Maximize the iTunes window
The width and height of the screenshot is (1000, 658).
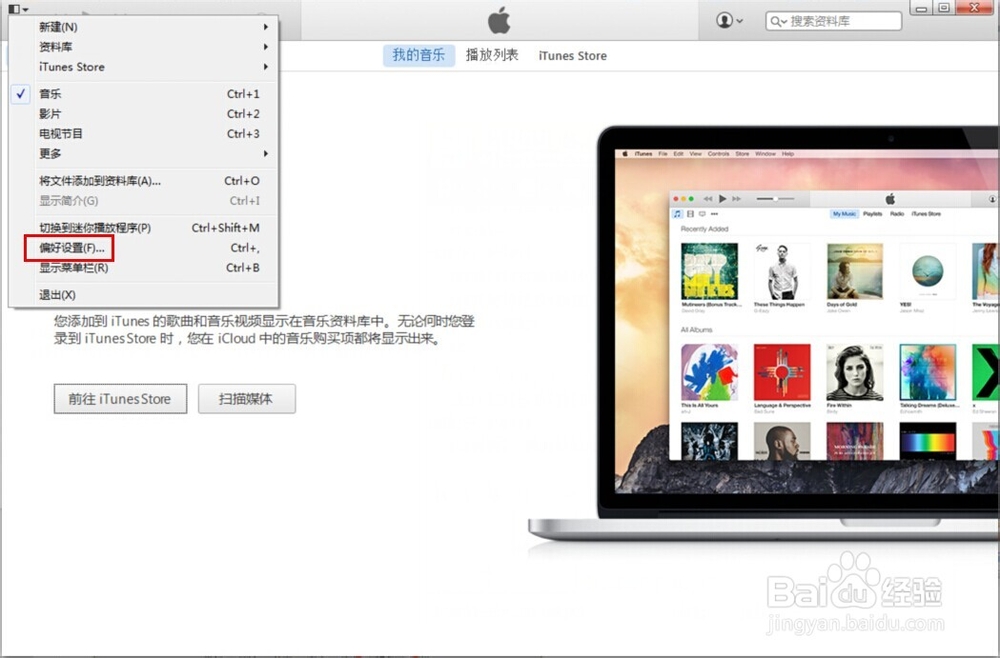(944, 8)
